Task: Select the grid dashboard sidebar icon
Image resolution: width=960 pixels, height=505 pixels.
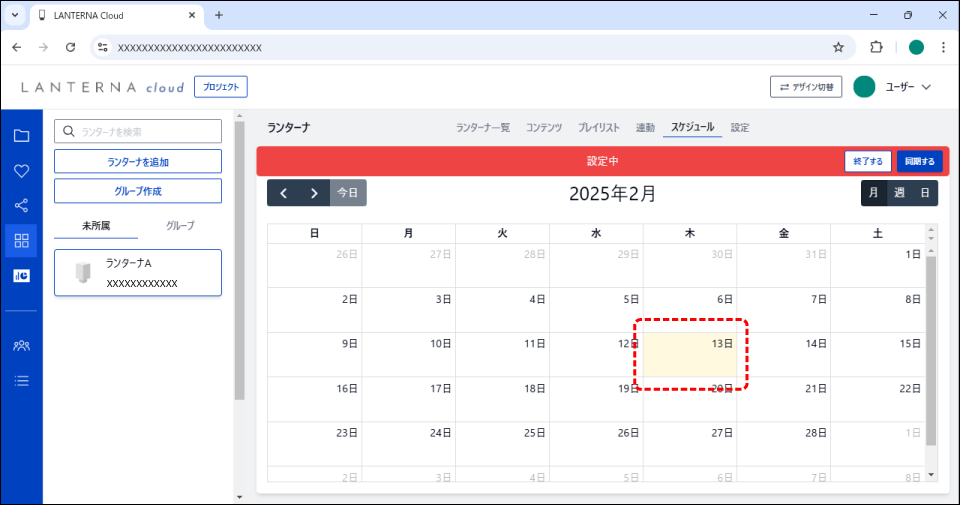Action: point(21,241)
